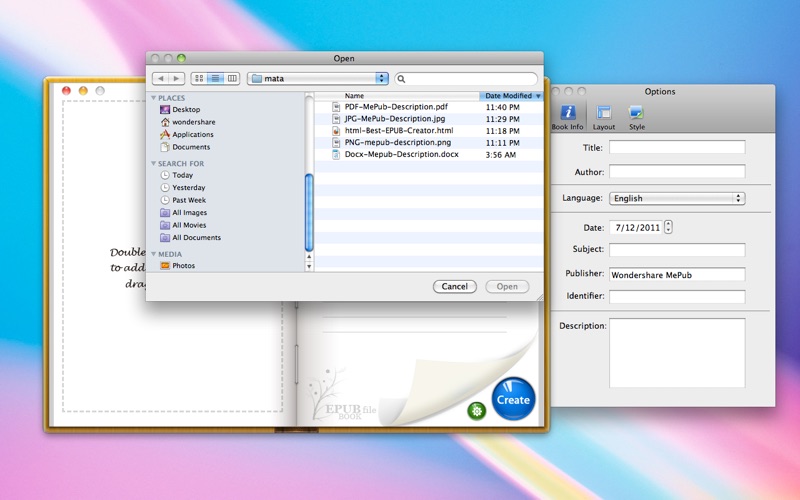Screen dimensions: 800x500
Task: Click the JPG file icon in list
Action: point(336,119)
